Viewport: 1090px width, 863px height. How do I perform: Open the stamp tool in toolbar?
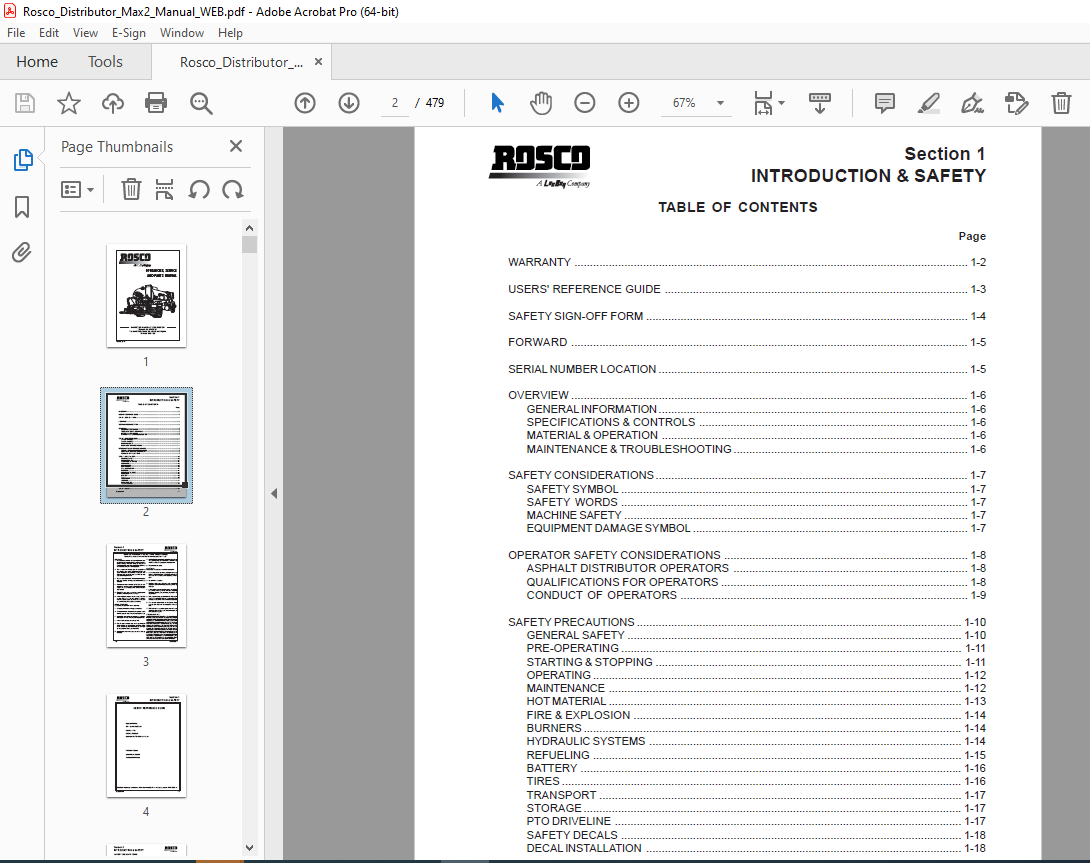(1016, 103)
